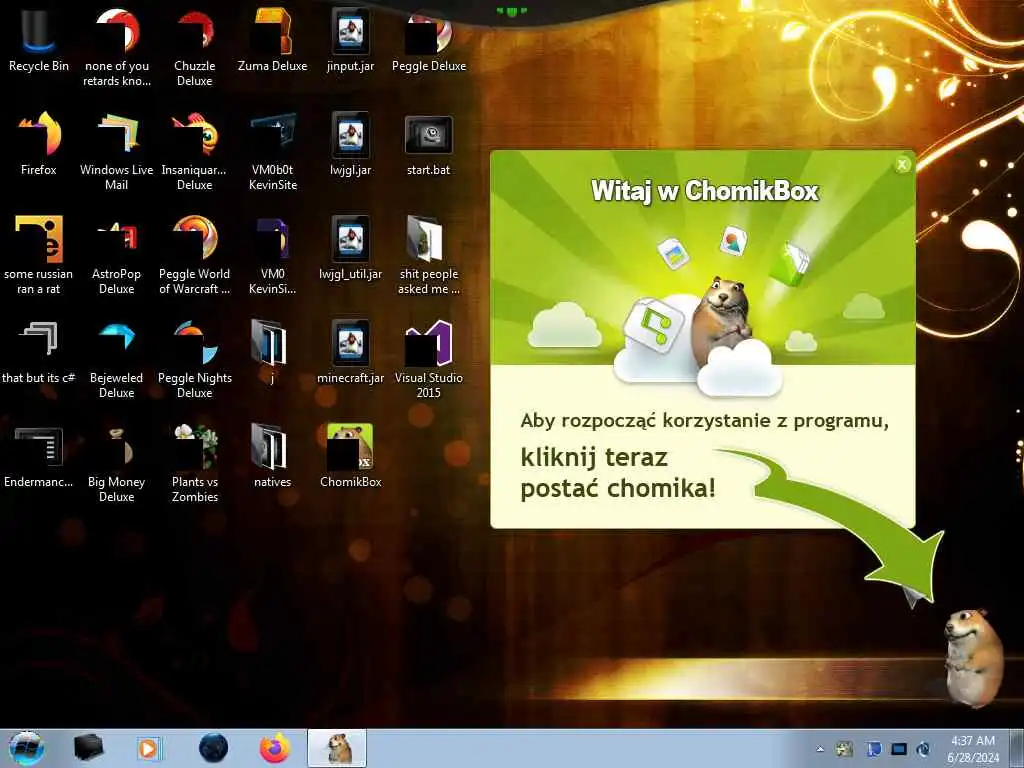This screenshot has width=1024, height=768.
Task: Select the 'some russian ran a rat' icon
Action: (x=39, y=255)
